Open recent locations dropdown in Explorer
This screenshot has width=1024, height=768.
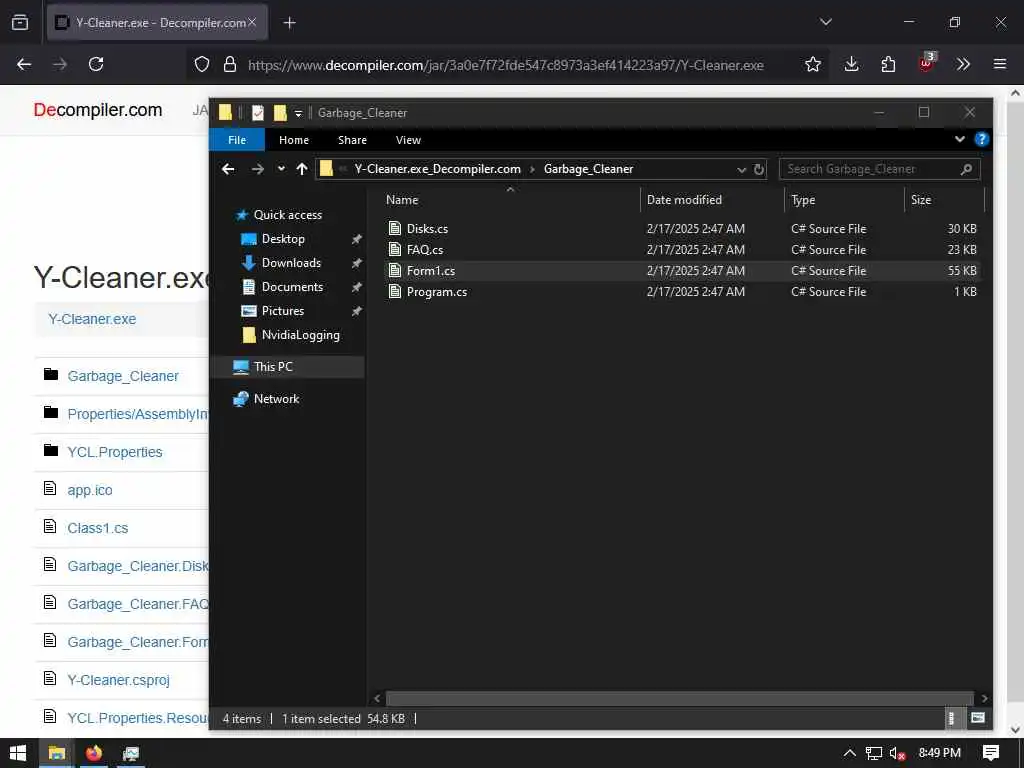281,168
